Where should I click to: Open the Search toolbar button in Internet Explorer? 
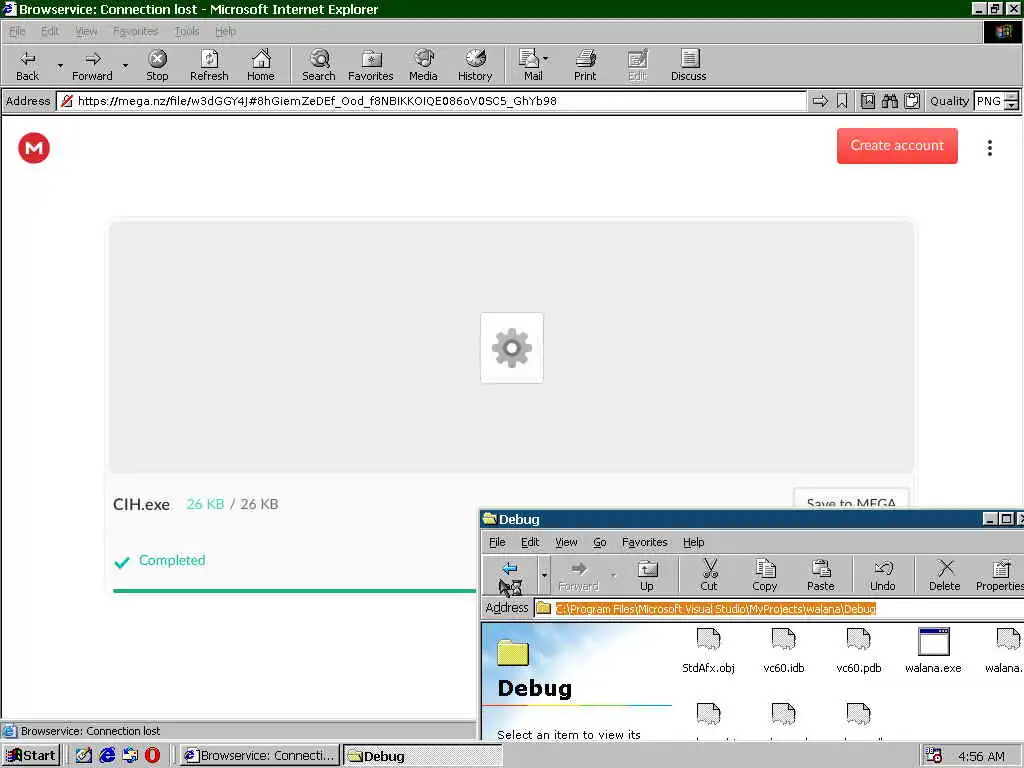click(319, 65)
